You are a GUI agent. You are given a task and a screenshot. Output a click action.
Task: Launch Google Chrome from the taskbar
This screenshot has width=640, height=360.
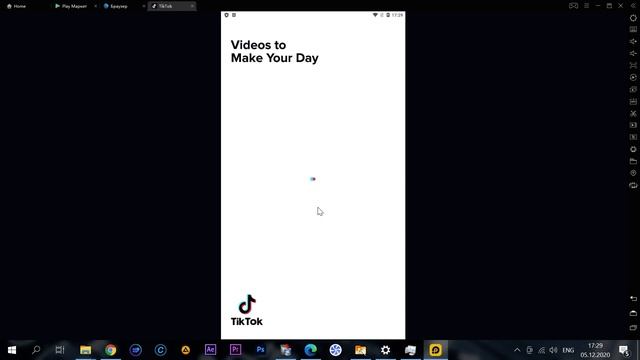click(110, 350)
